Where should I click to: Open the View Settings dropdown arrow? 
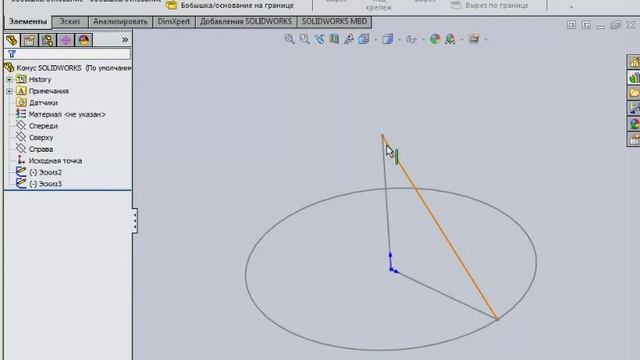tap(486, 40)
